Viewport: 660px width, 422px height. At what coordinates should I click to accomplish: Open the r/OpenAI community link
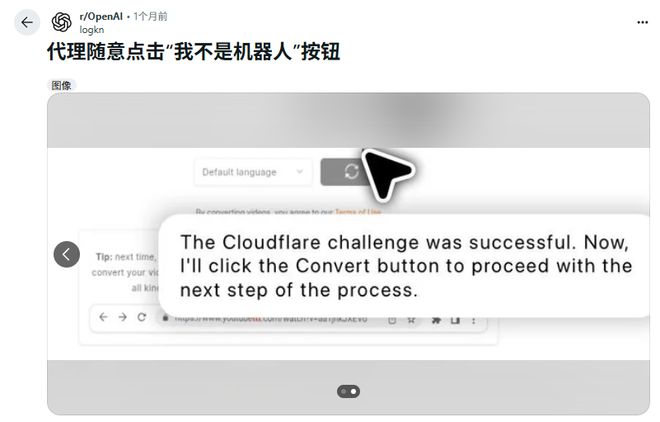[101, 16]
